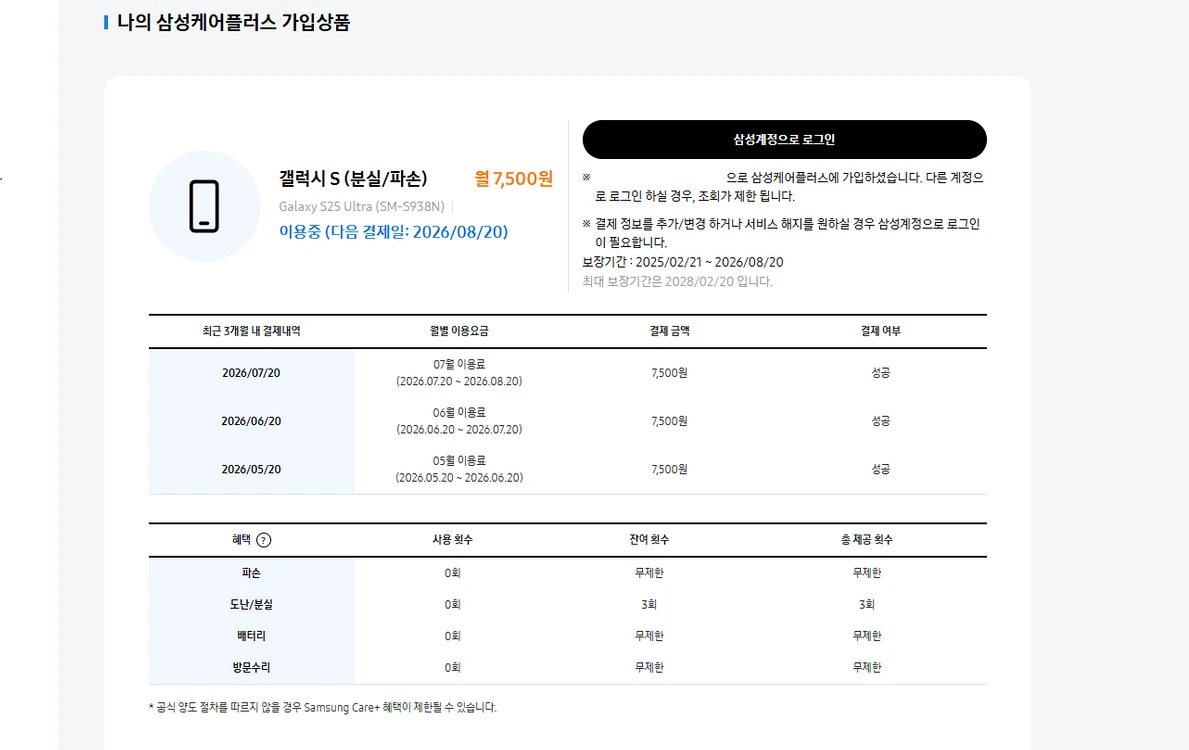Select the 2026/06/20 payment date cell
The image size is (1189, 750).
[x=251, y=421]
